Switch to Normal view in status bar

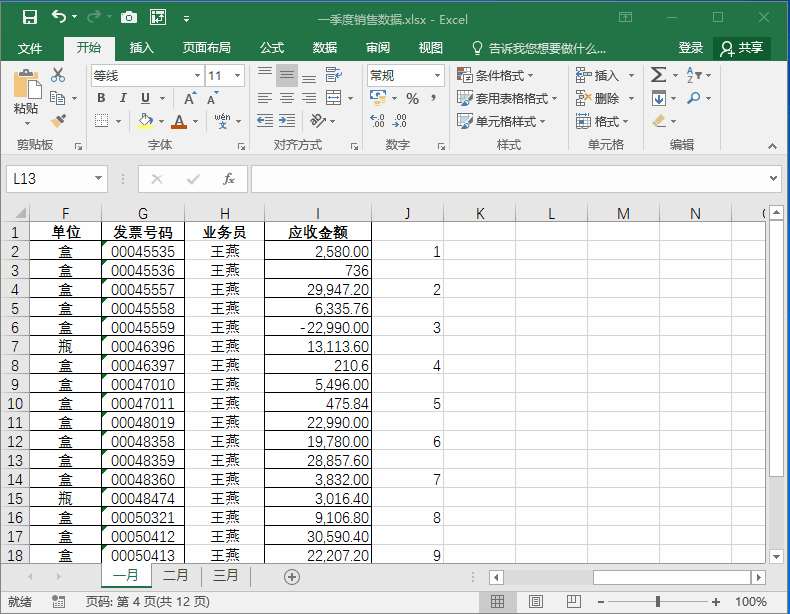tap(497, 601)
